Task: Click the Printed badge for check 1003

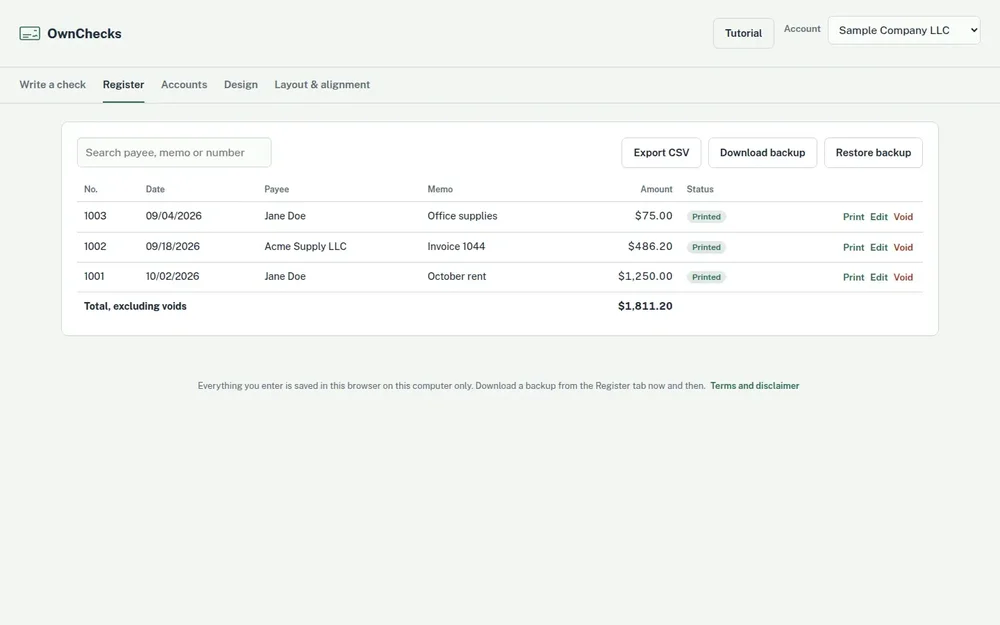Action: [x=706, y=217]
